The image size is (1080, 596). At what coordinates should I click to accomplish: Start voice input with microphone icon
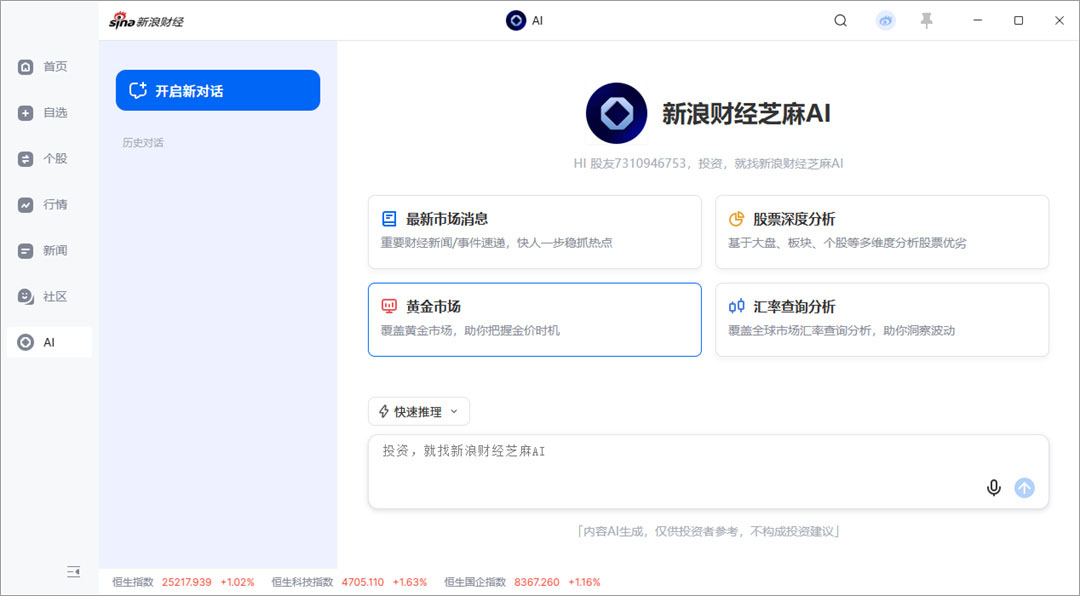[993, 488]
